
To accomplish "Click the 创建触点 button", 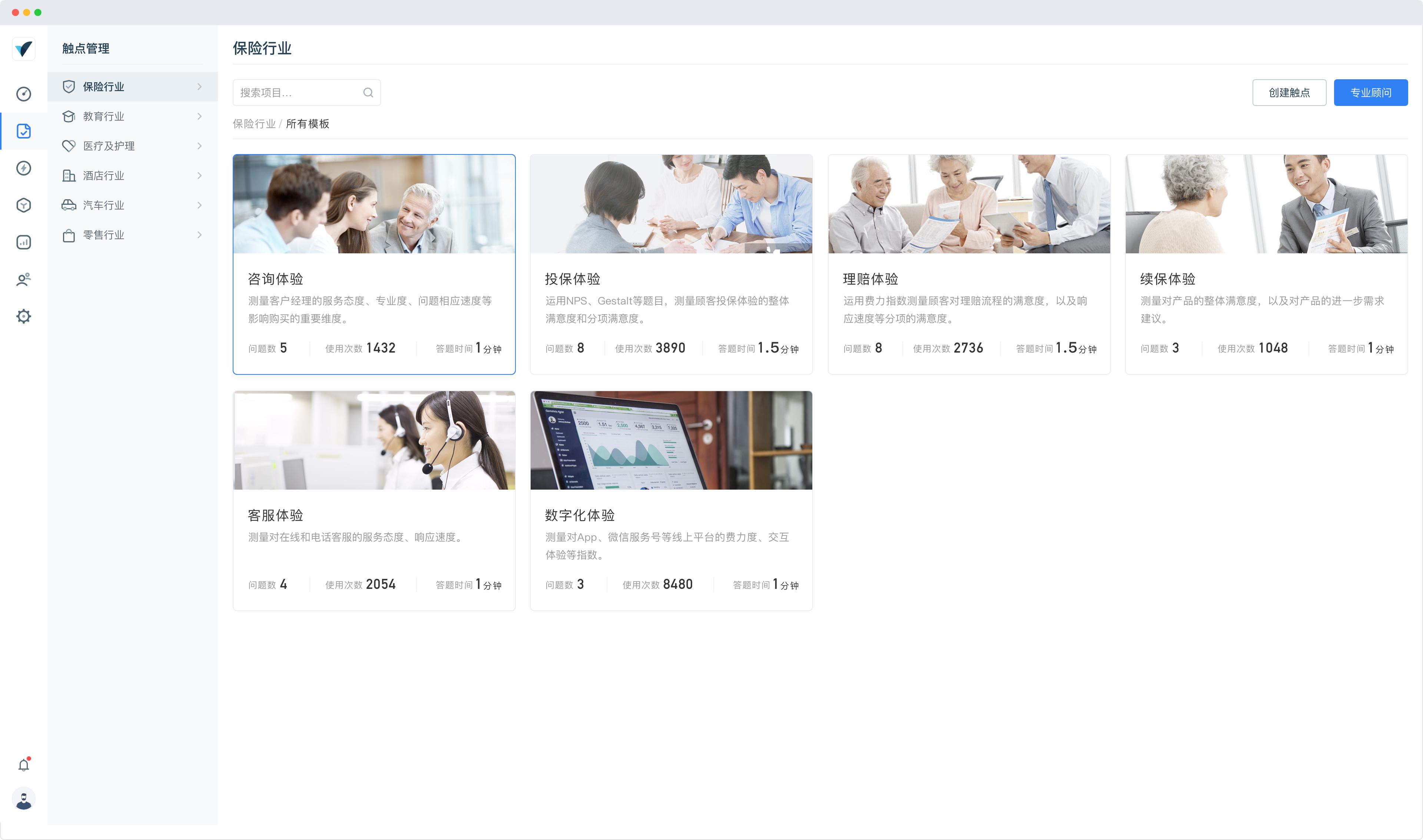I will click(x=1288, y=93).
